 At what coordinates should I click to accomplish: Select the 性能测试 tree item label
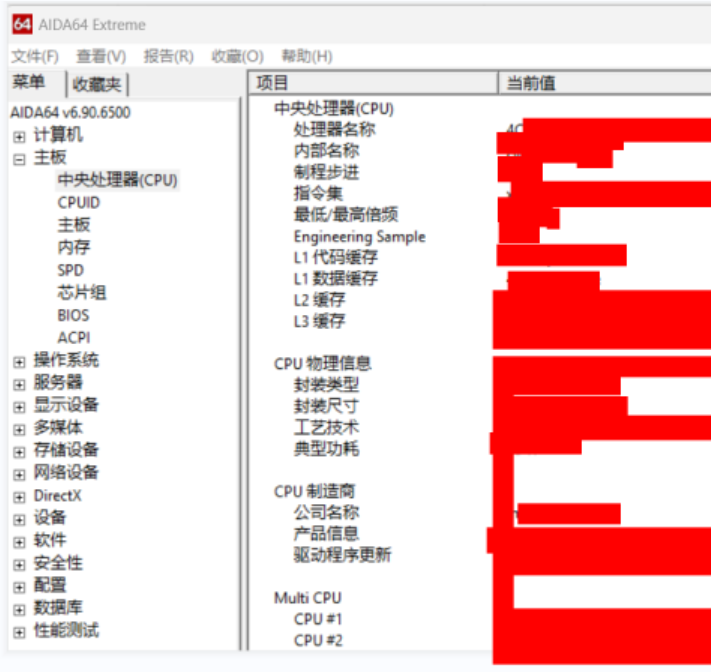pyautogui.click(x=66, y=630)
